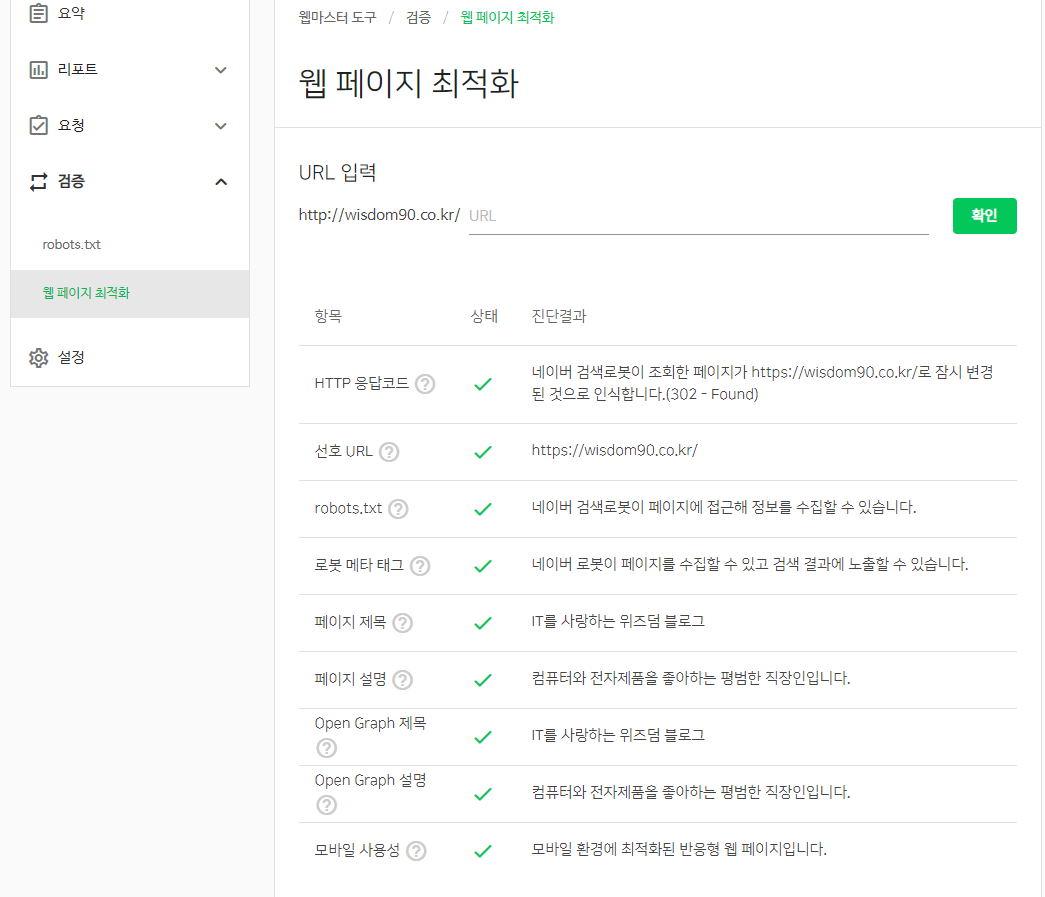Open the help tooltip for 선호 URL

click(389, 451)
